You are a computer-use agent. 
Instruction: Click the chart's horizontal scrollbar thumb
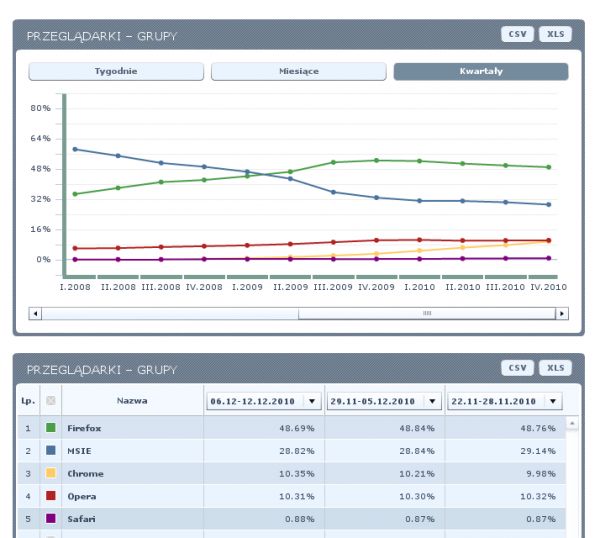(x=427, y=314)
